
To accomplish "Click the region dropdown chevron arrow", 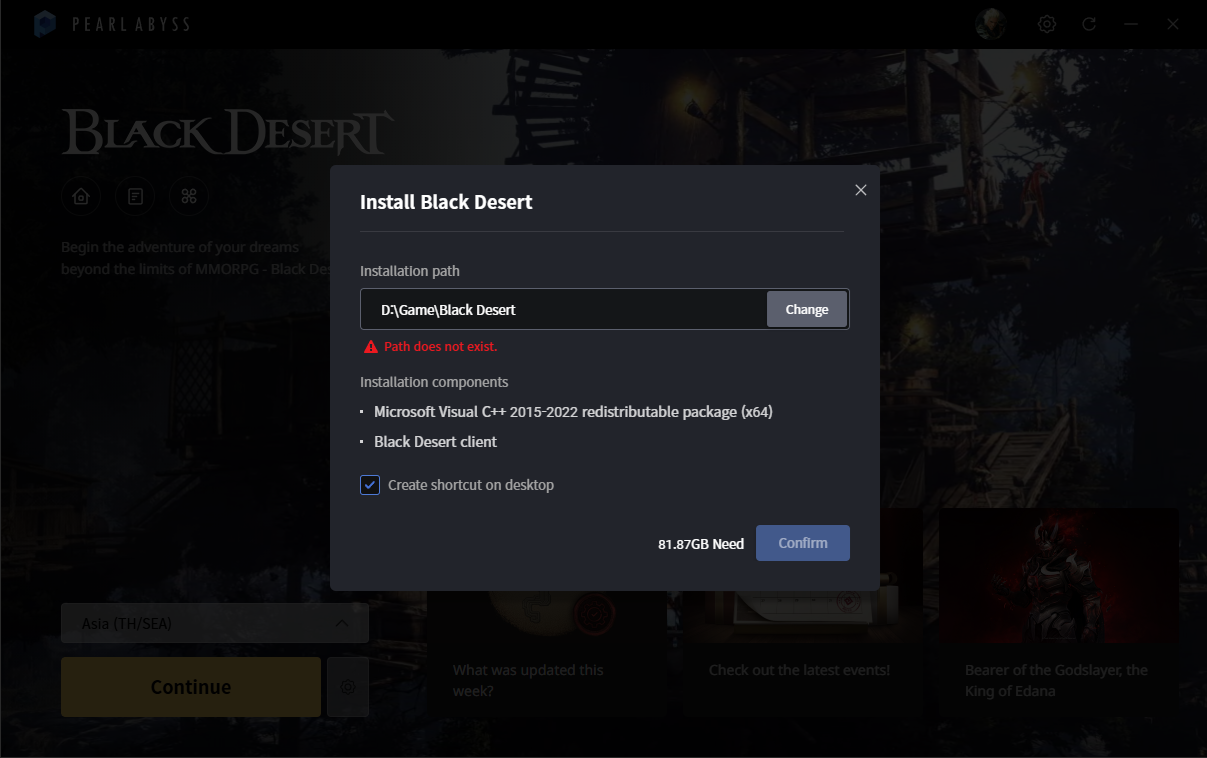I will 342,623.
